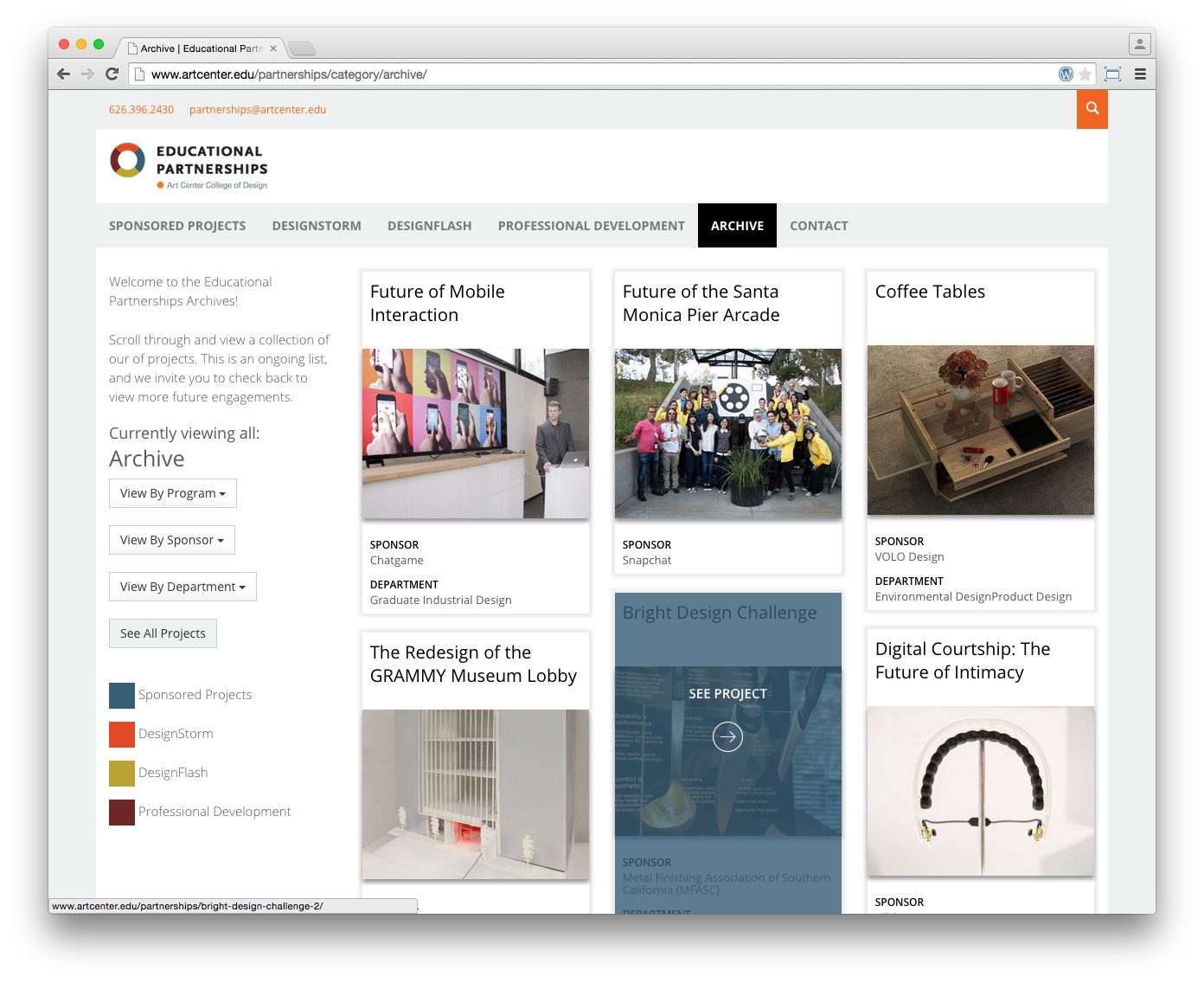Click the Graduate Industrial Design department text
The image size is (1204, 983).
[441, 601]
